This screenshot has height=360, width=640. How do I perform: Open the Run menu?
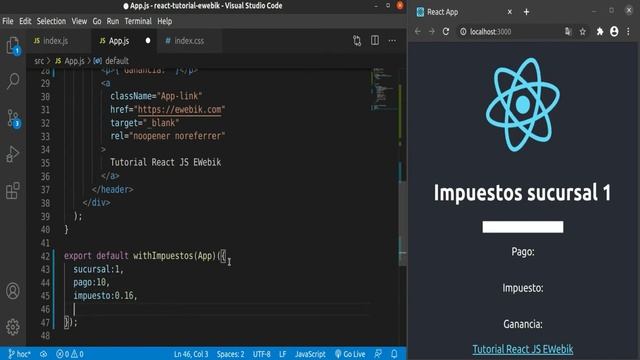click(x=113, y=21)
